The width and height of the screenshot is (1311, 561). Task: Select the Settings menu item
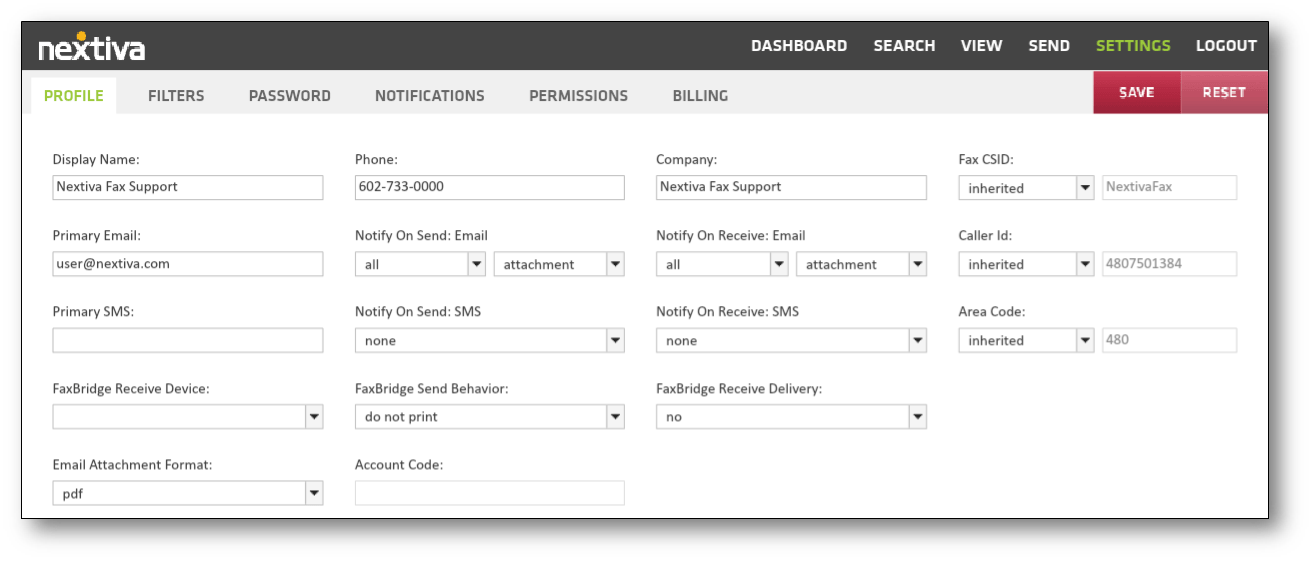click(x=1133, y=46)
